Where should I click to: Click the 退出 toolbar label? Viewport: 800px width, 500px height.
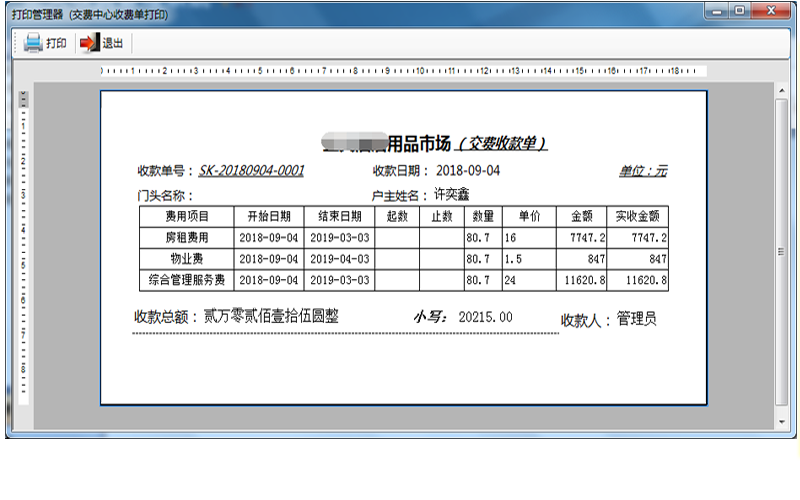point(112,44)
